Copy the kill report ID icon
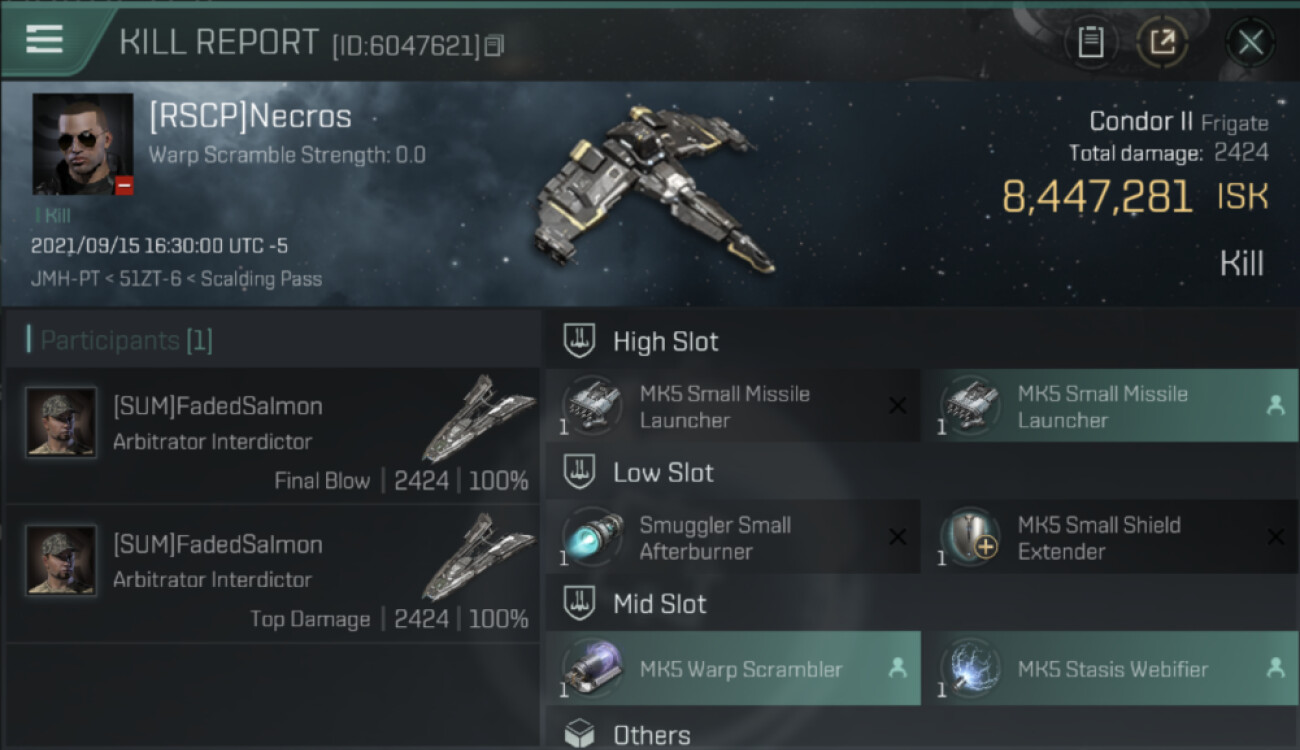This screenshot has height=750, width=1300. pos(495,45)
